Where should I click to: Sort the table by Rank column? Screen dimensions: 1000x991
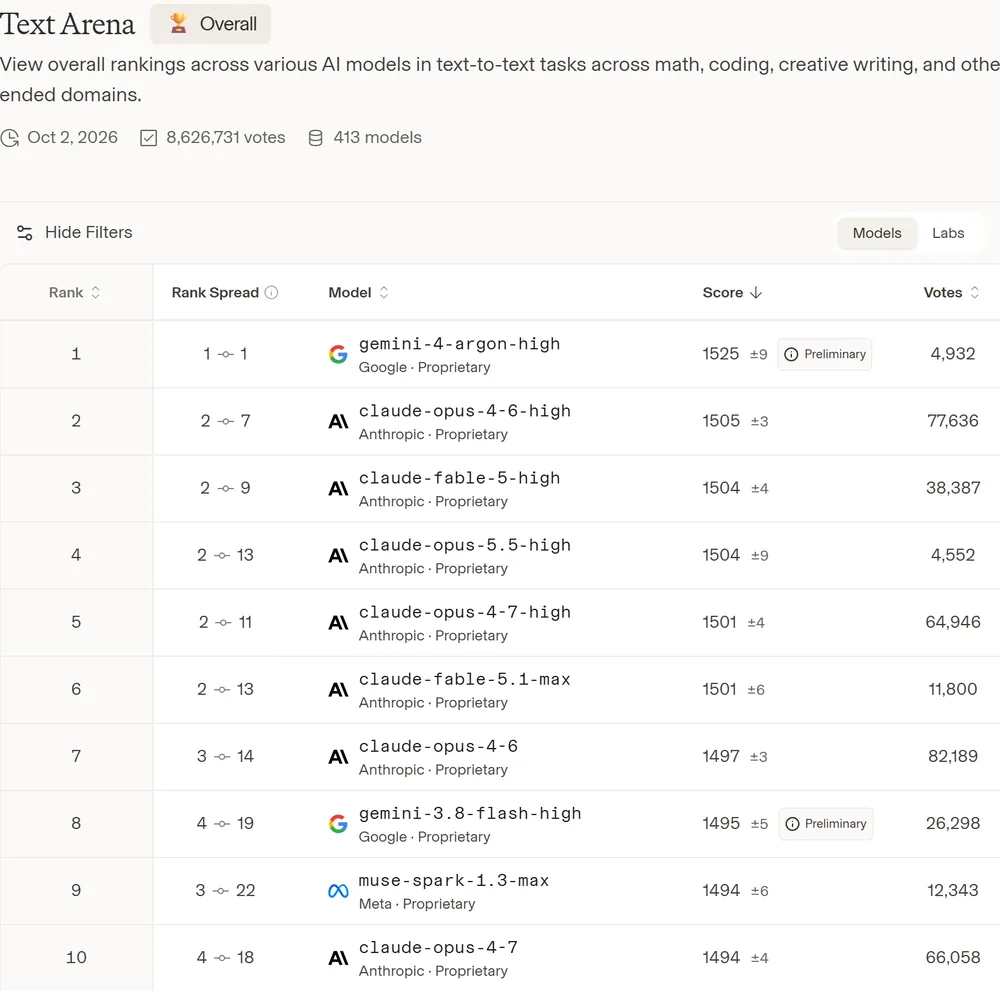click(x=75, y=292)
